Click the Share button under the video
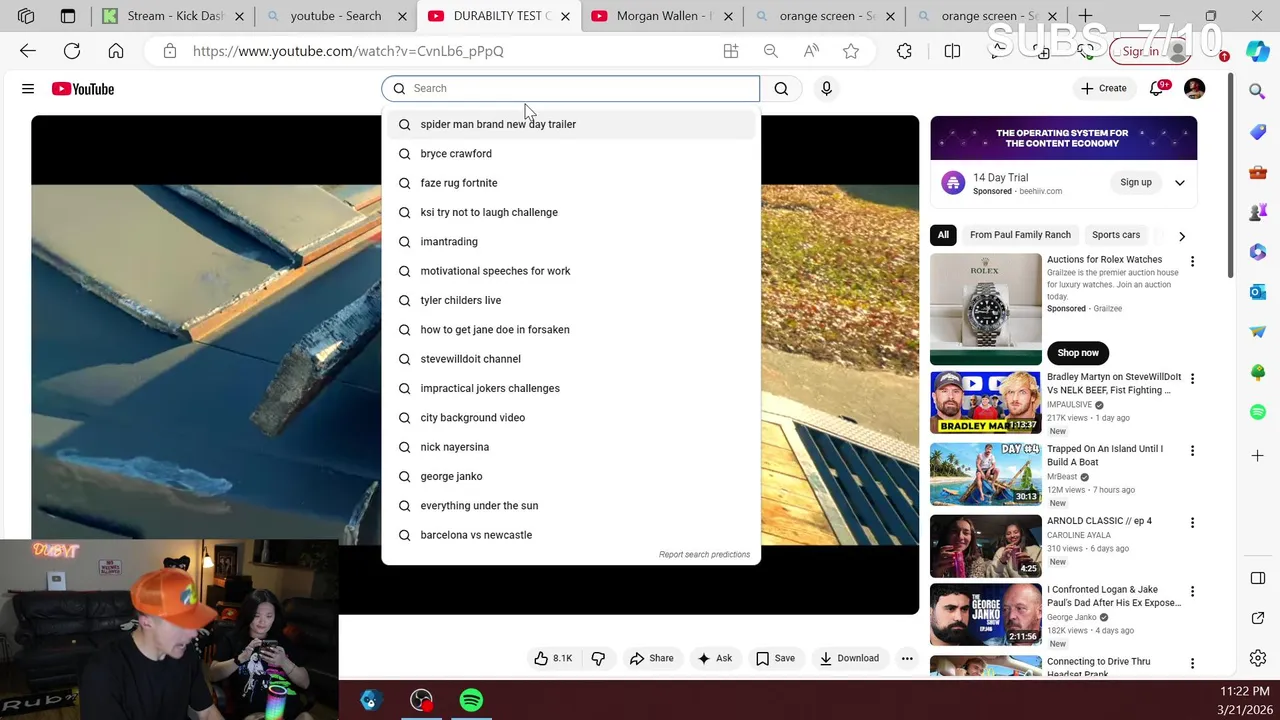The image size is (1280, 720). (x=651, y=658)
